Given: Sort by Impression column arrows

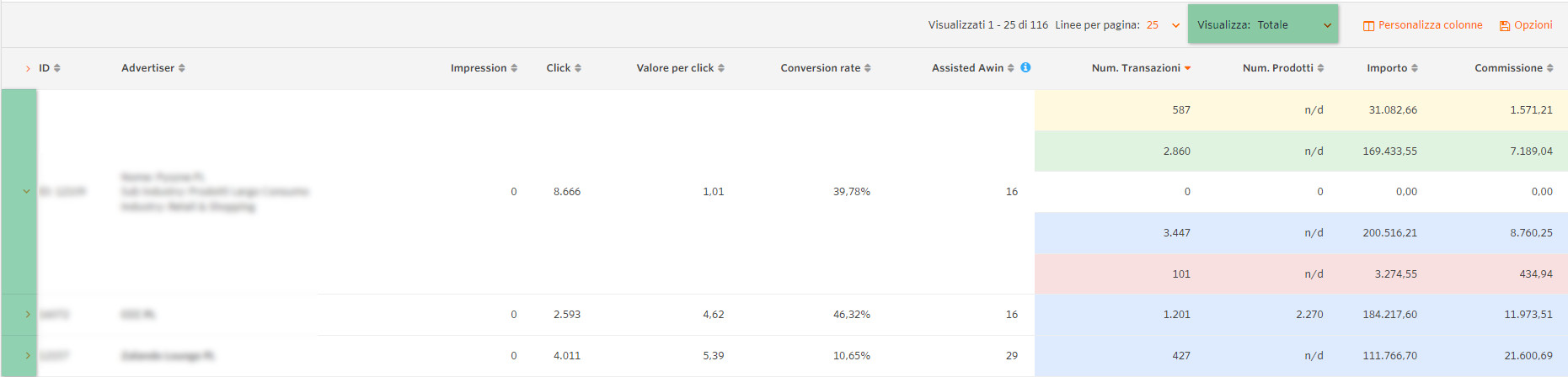Looking at the screenshot, I should point(514,68).
